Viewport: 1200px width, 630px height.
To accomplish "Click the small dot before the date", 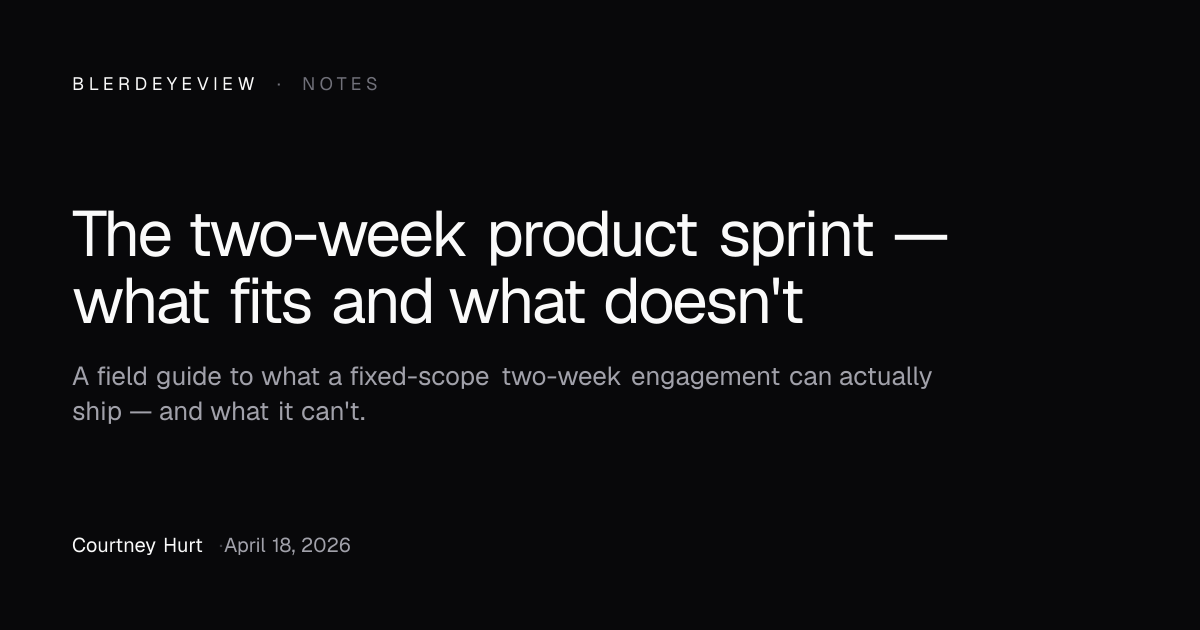I will click(x=220, y=547).
